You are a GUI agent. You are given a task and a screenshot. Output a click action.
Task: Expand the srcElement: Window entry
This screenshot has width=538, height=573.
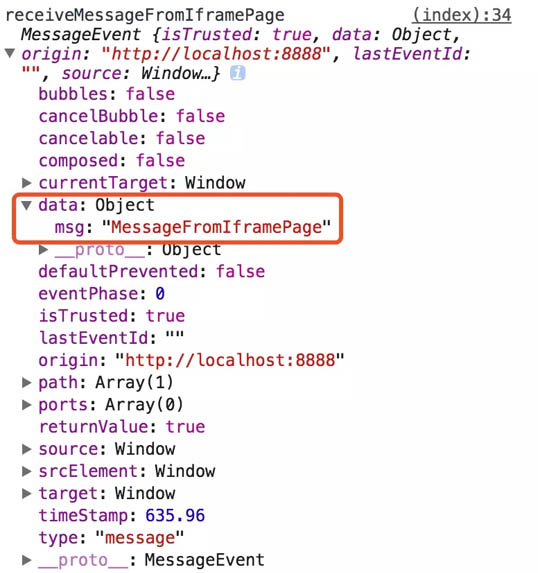26,471
